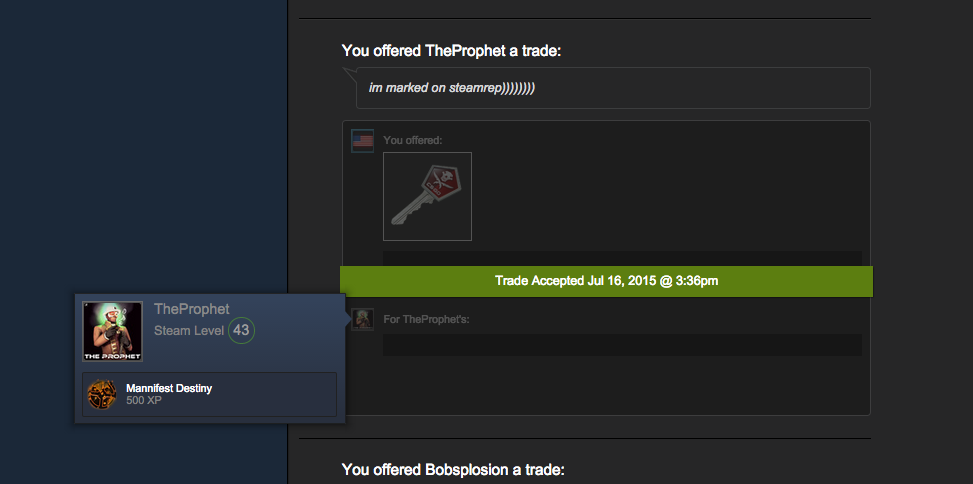The width and height of the screenshot is (973, 484).
Task: Open the Mannifest Destiny badge title
Action: 169,388
